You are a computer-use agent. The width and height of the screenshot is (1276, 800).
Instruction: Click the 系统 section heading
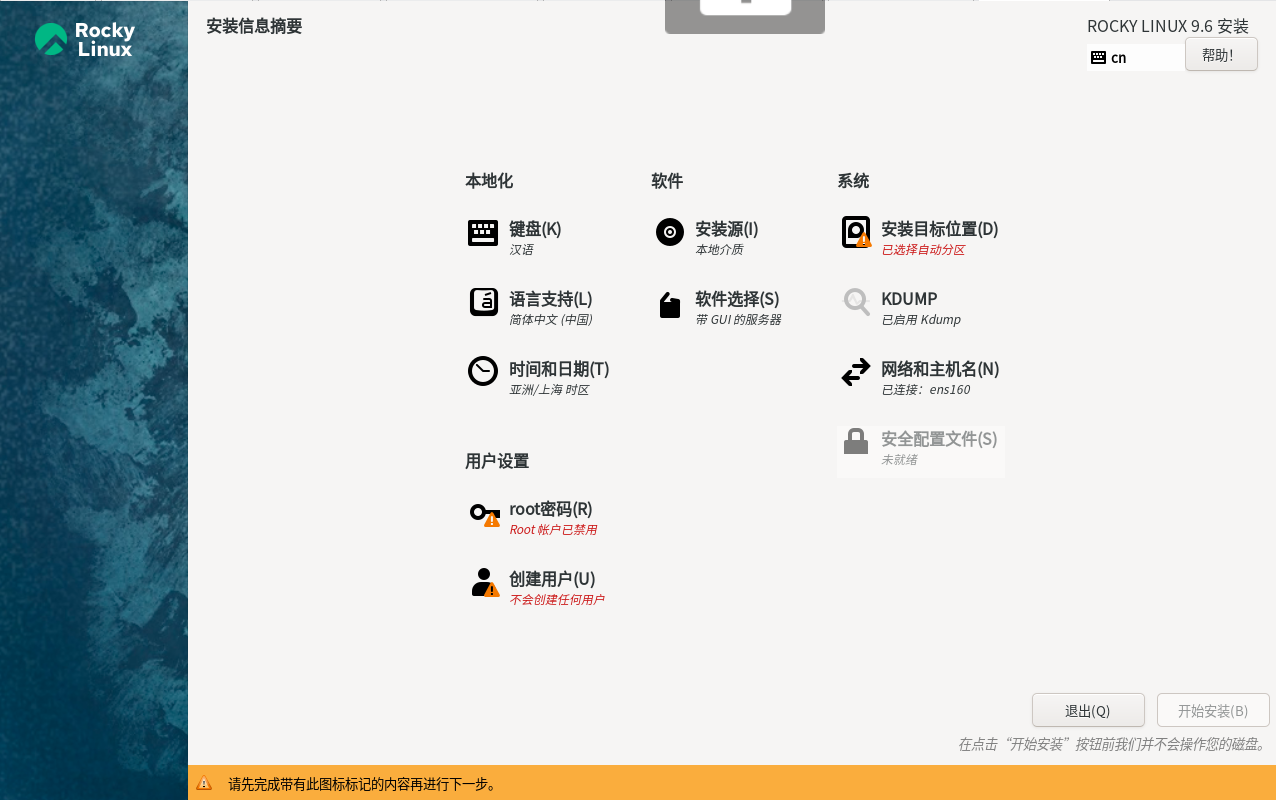click(x=853, y=181)
